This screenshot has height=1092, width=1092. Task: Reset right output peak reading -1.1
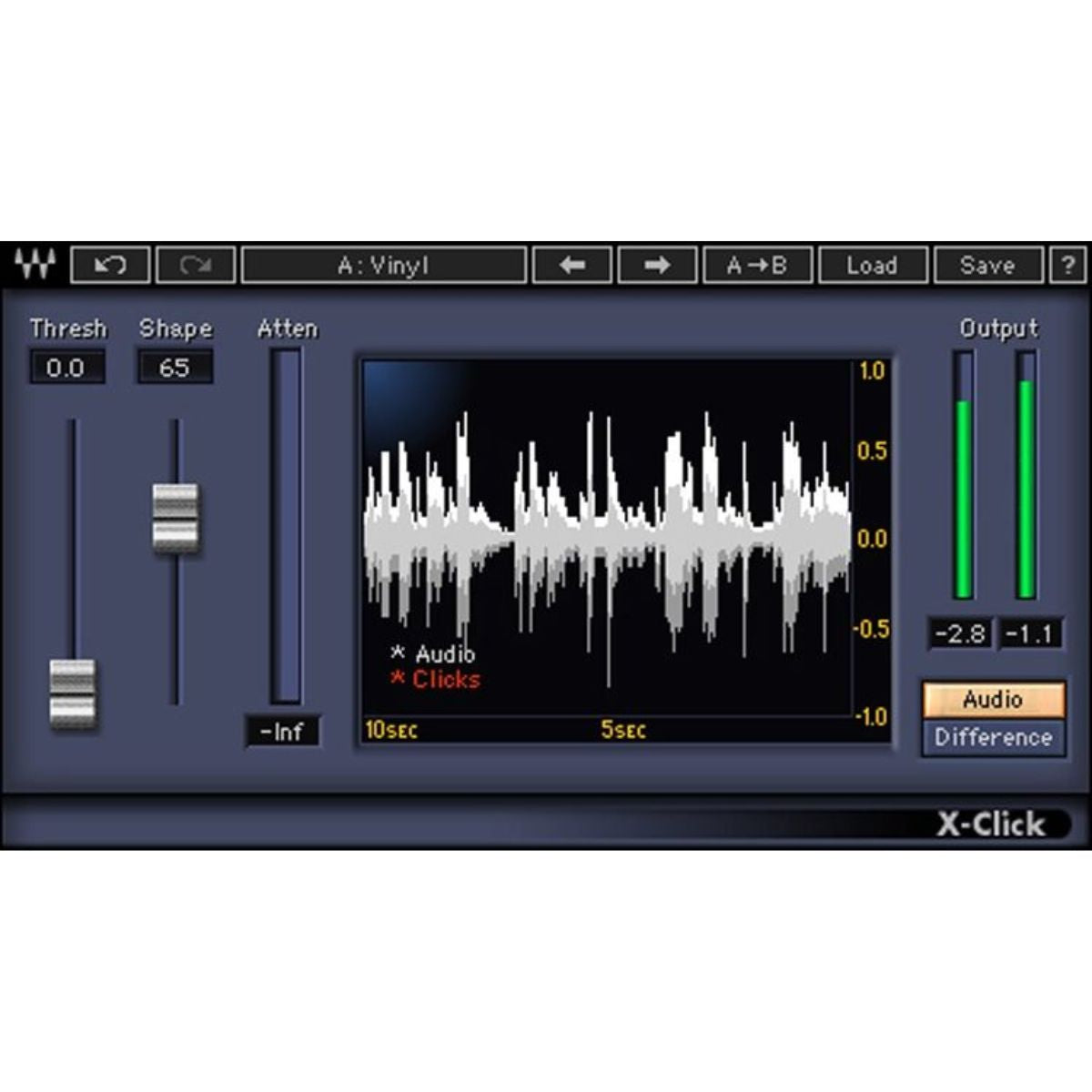pos(1030,633)
